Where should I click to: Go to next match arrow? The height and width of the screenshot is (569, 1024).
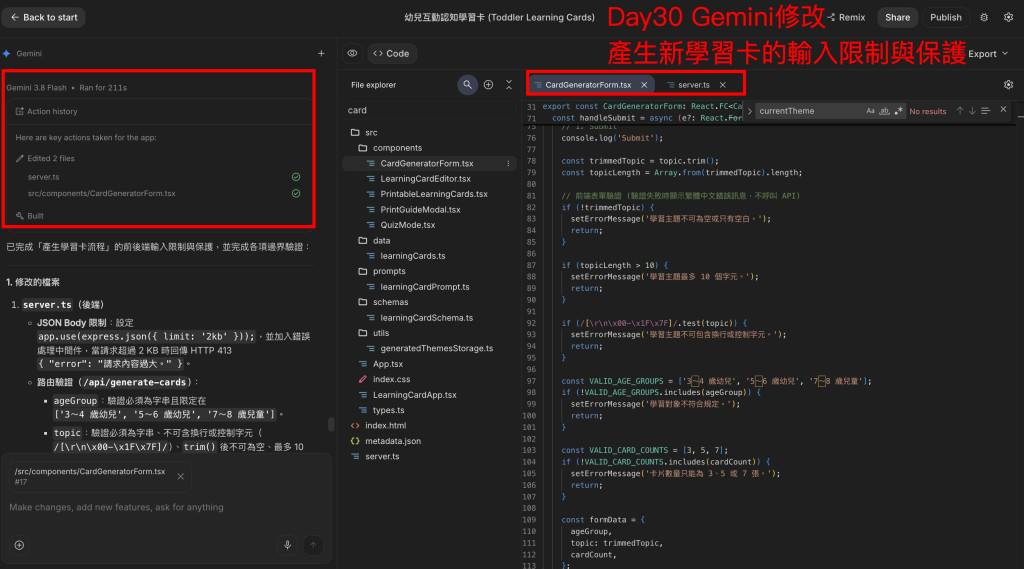[972, 111]
